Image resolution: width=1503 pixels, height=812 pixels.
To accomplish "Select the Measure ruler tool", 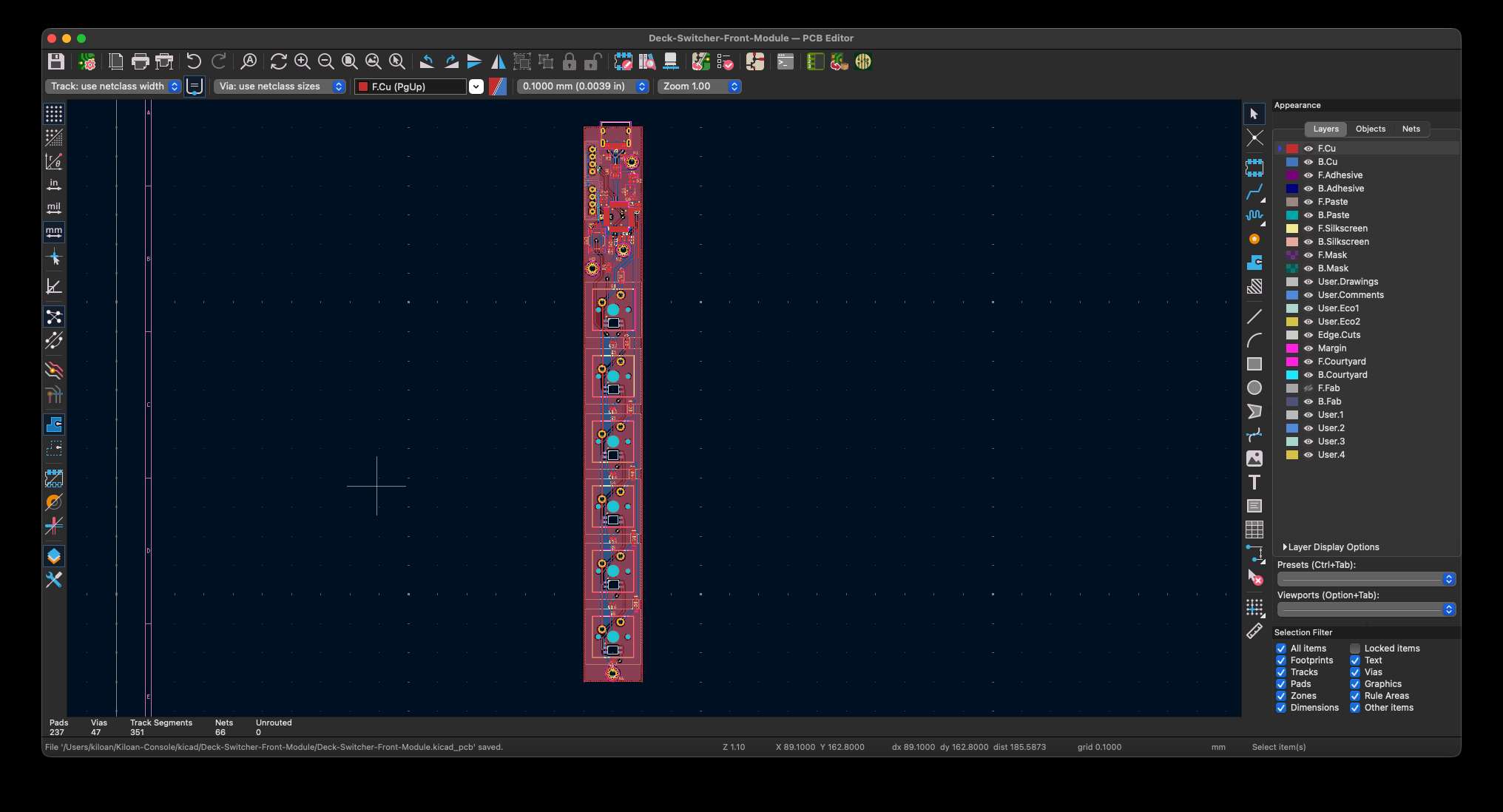I will point(1254,631).
